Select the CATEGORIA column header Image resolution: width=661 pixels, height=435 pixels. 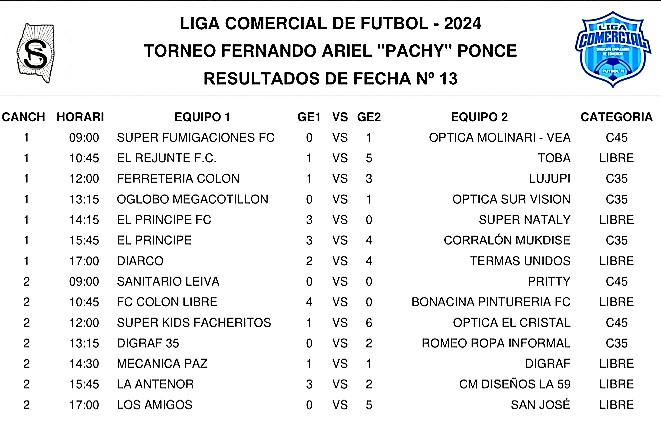[616, 117]
